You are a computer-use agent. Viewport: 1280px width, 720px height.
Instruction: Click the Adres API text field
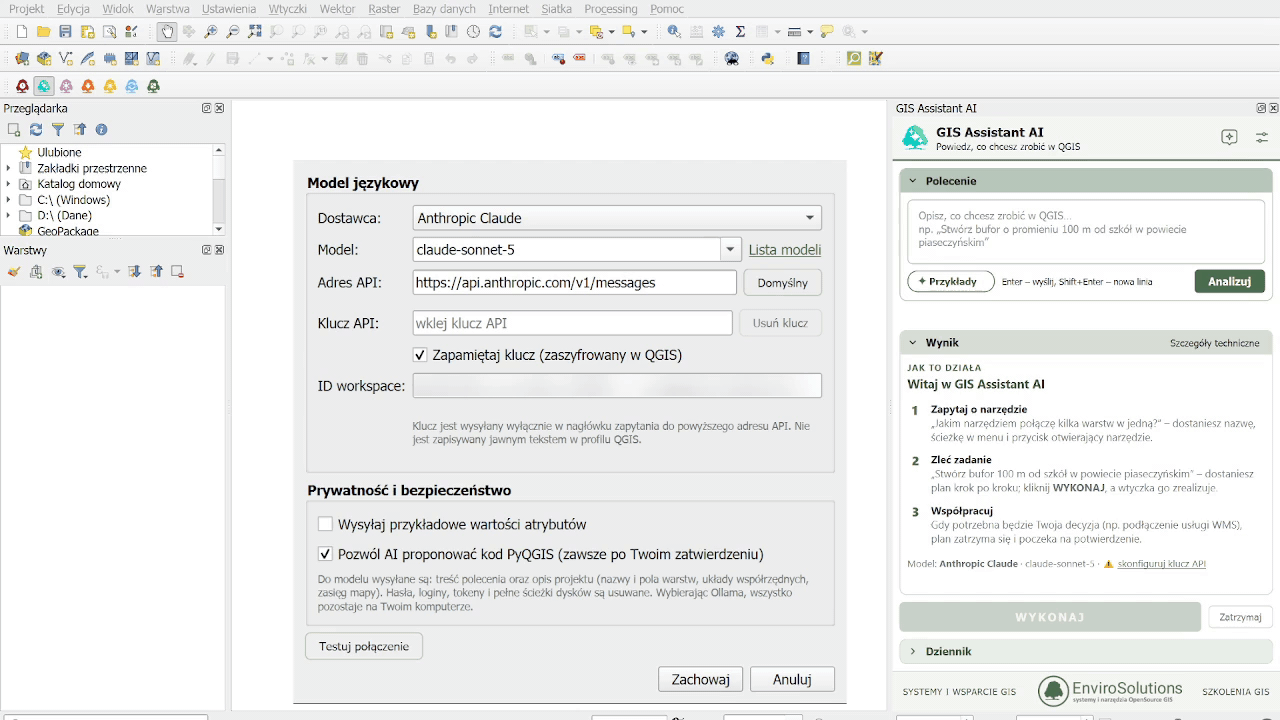pyautogui.click(x=575, y=283)
